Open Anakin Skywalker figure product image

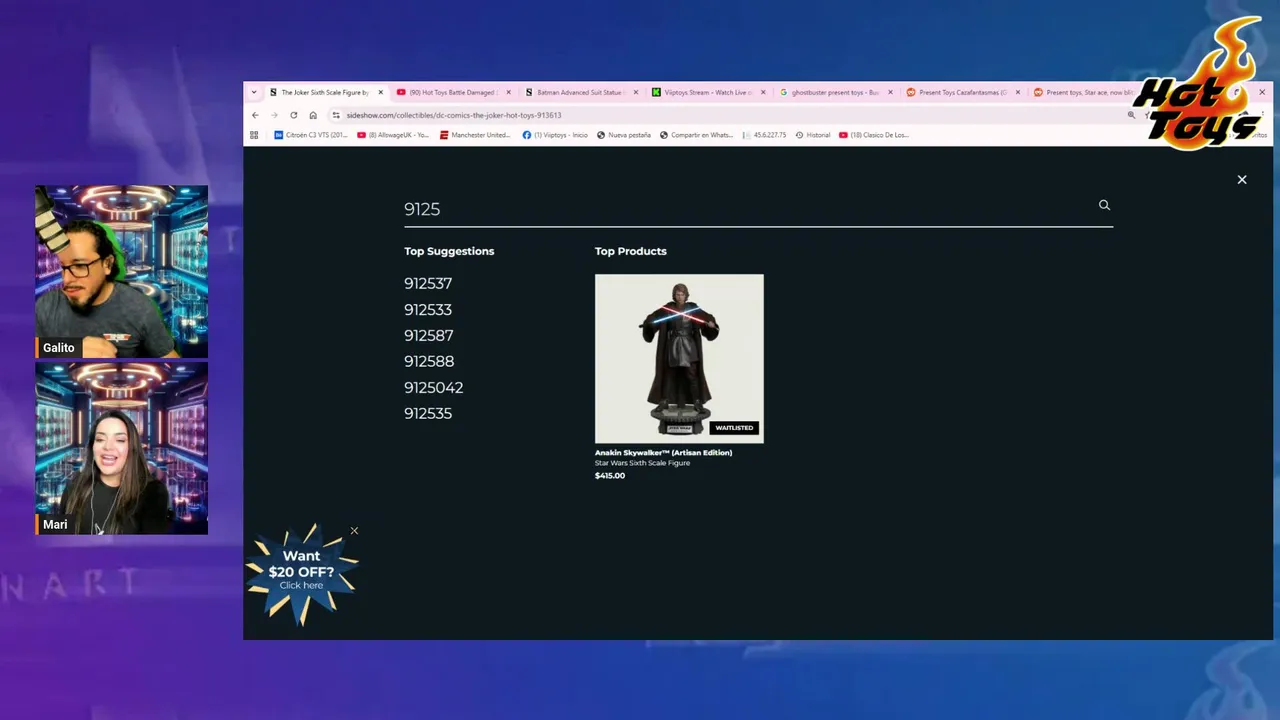[x=679, y=358]
